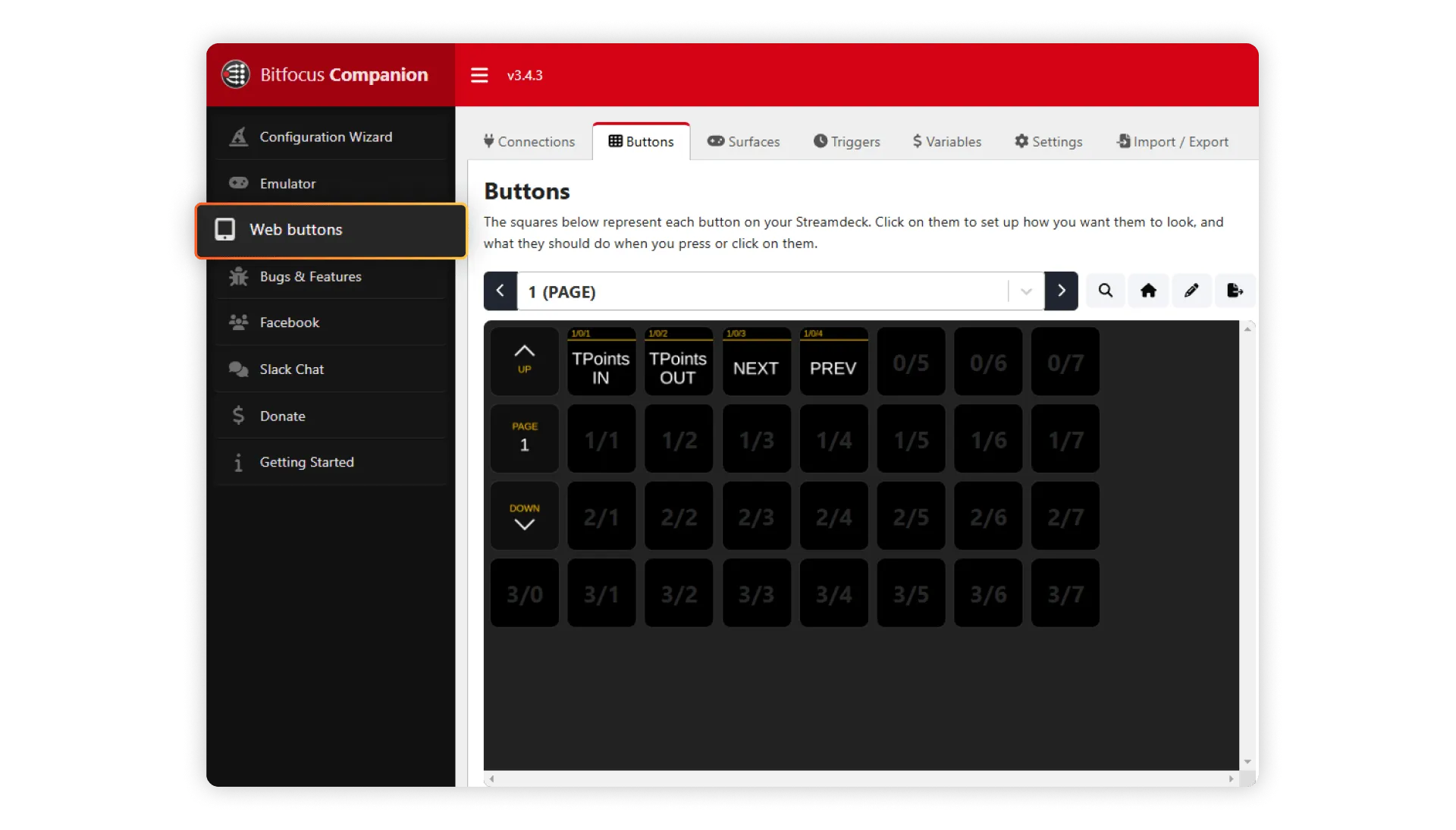The height and width of the screenshot is (830, 1456).
Task: Select empty button 2/5
Action: click(x=911, y=516)
